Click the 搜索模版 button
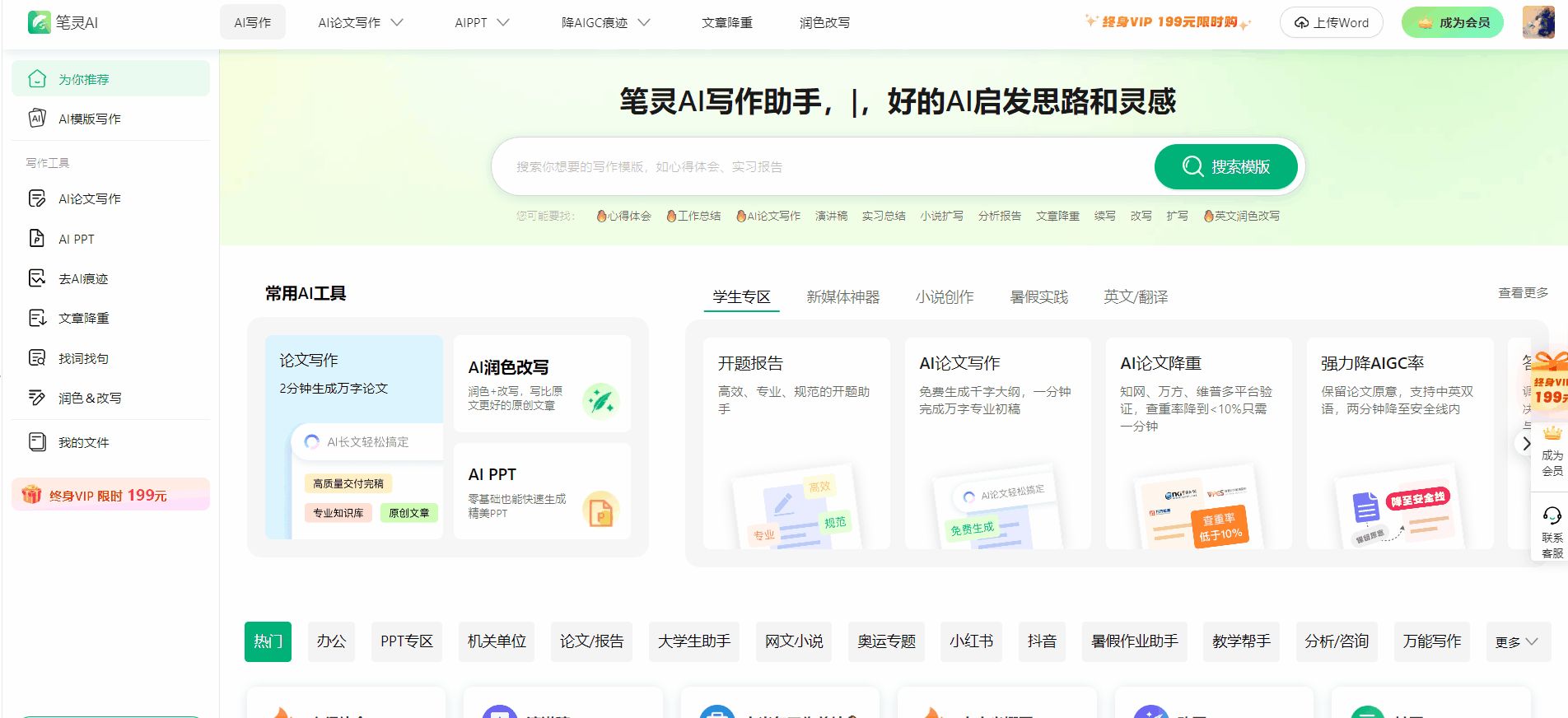1568x718 pixels. (1226, 166)
